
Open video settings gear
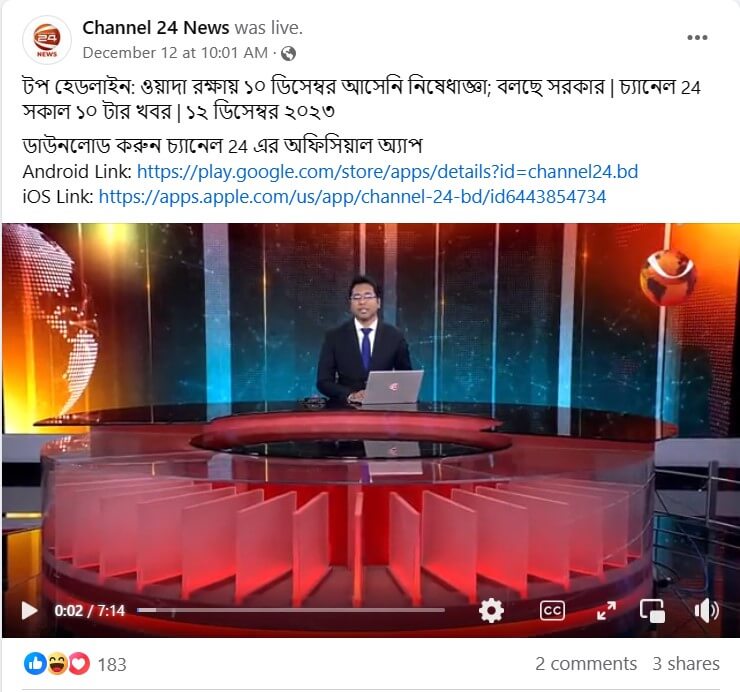click(x=491, y=610)
